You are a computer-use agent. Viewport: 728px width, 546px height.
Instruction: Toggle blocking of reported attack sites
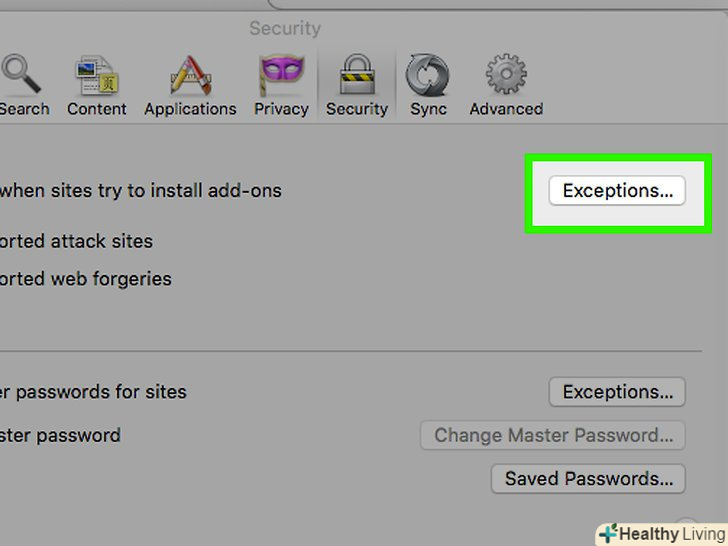click(77, 241)
